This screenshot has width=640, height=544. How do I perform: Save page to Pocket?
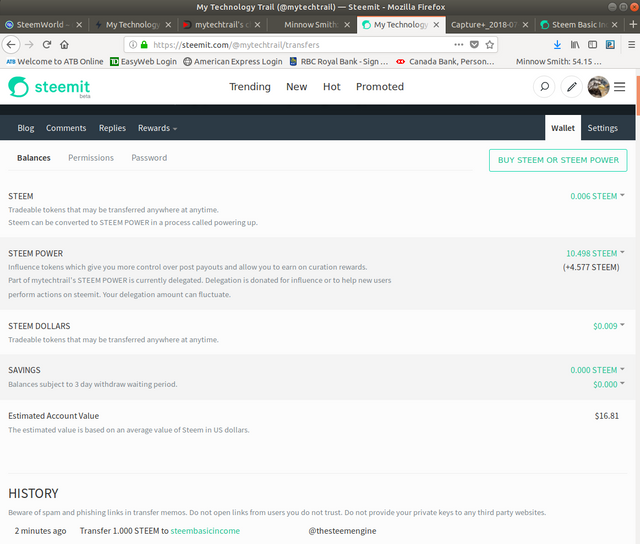[474, 44]
